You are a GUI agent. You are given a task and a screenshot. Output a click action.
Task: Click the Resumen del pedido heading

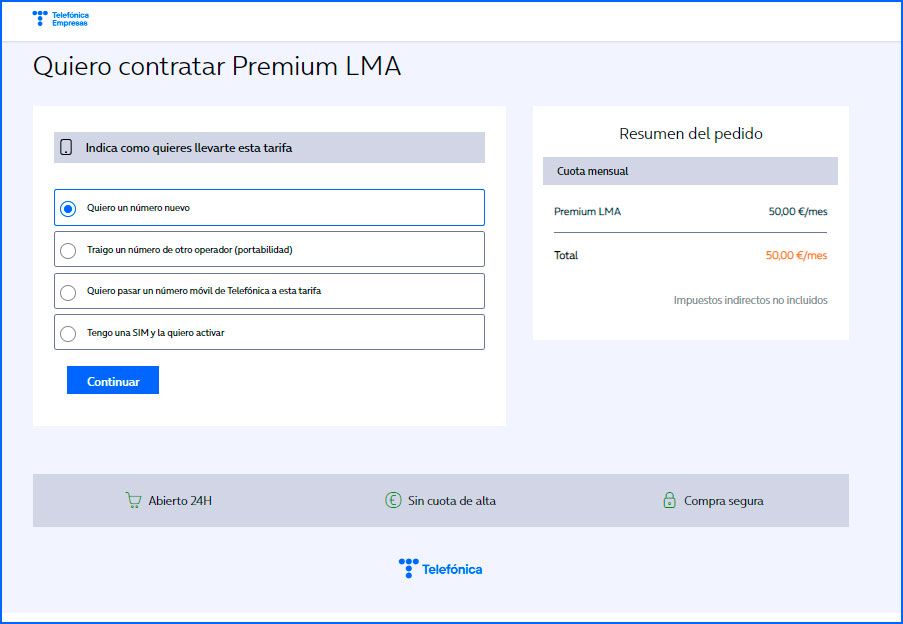[x=691, y=133]
